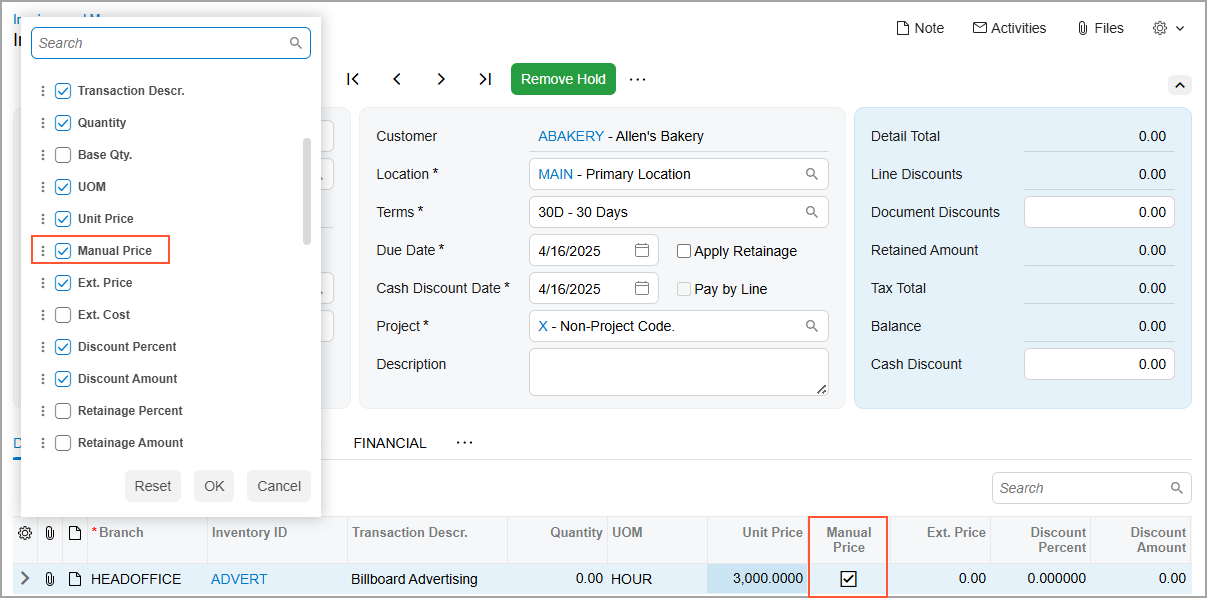Enable the Base Qty. column checkbox
The height and width of the screenshot is (598, 1207).
(x=63, y=155)
